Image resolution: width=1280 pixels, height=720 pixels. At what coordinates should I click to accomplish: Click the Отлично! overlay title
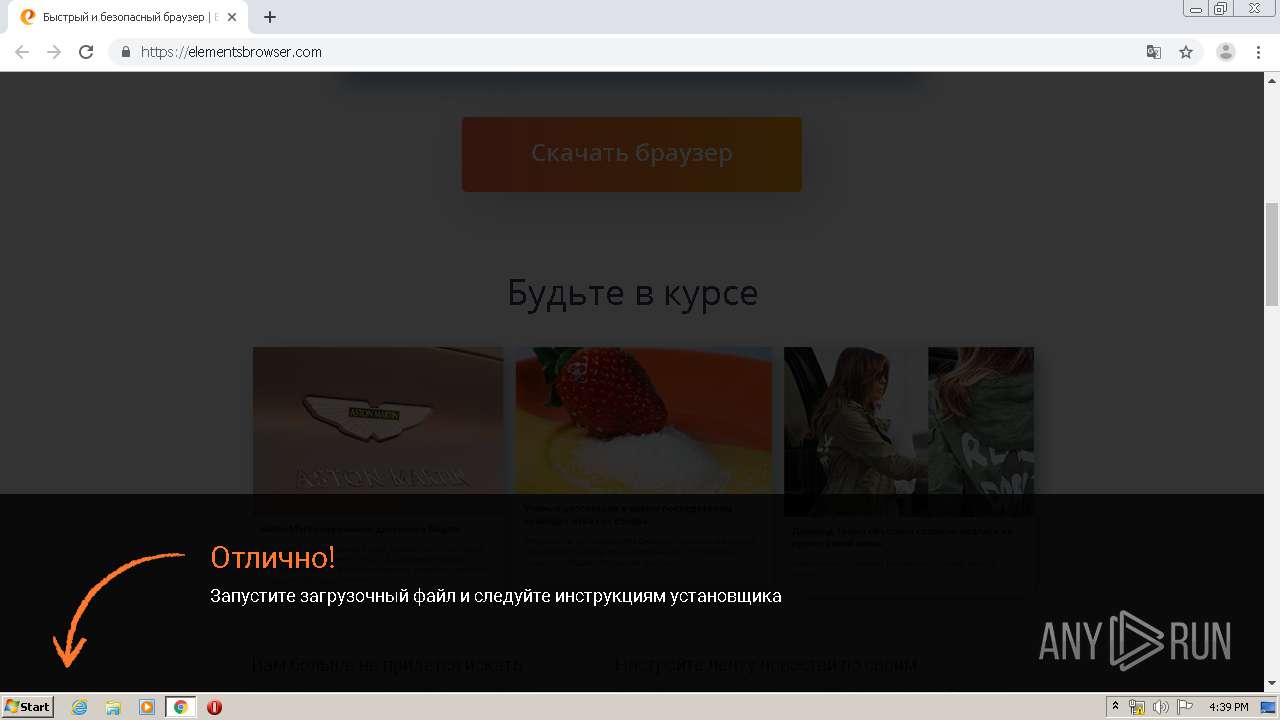pos(273,558)
